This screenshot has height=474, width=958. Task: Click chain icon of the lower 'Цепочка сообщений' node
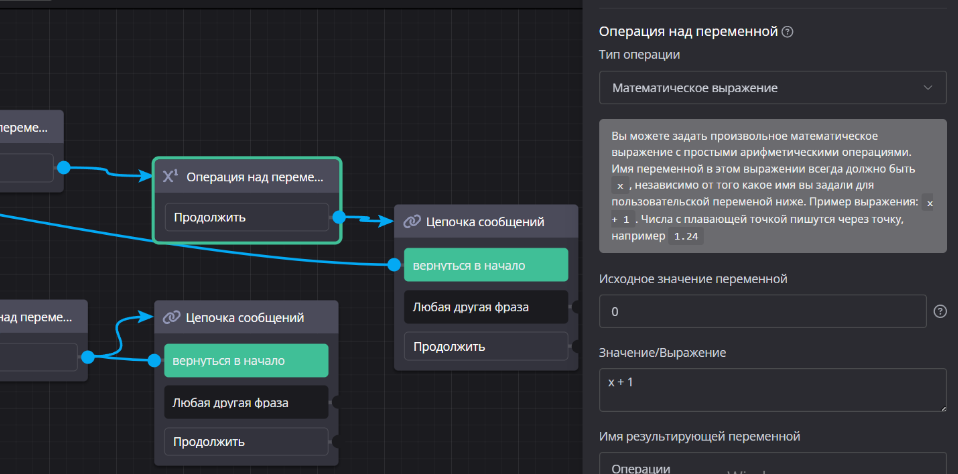click(x=171, y=317)
